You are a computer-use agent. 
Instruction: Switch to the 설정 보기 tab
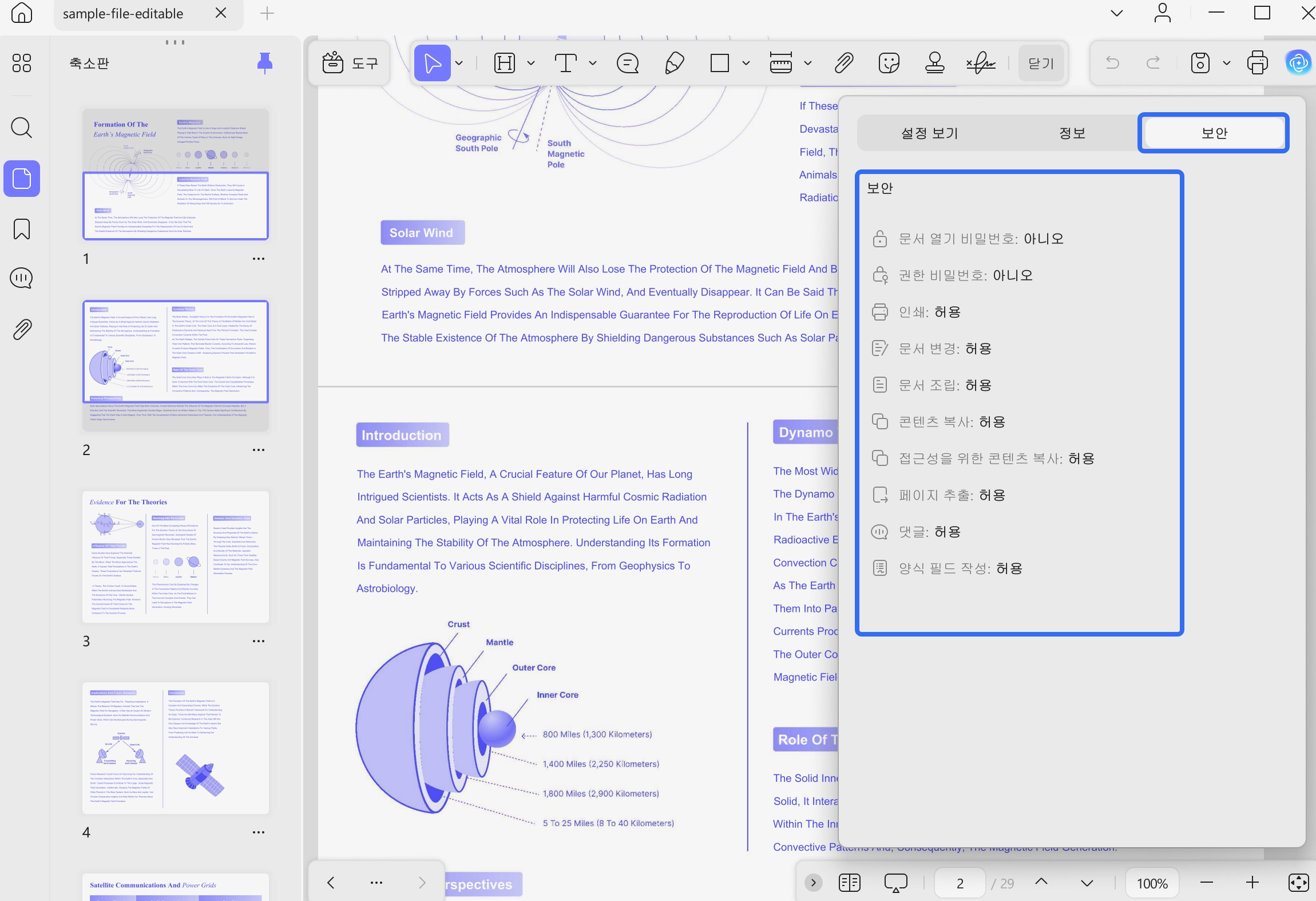929,133
